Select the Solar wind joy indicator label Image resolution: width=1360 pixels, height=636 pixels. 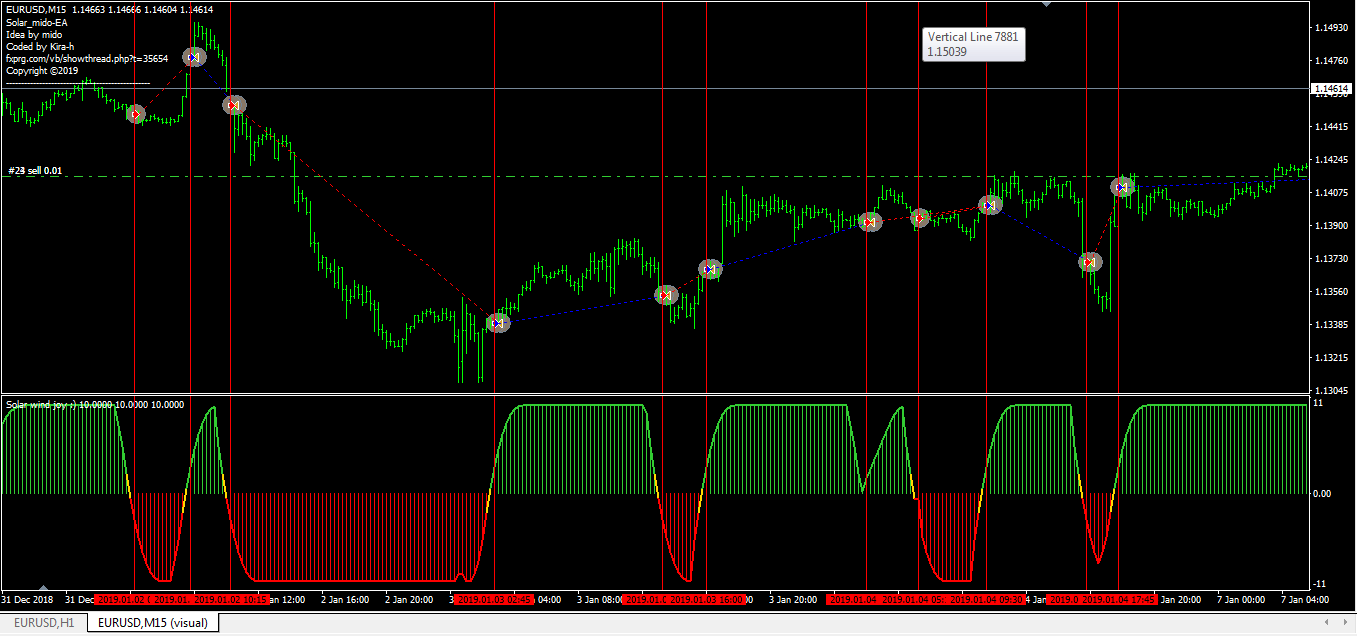coord(95,405)
